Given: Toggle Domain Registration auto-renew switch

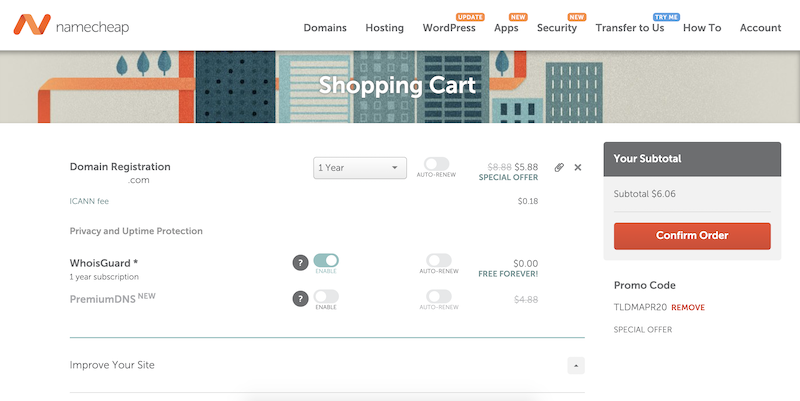Looking at the screenshot, I should 437,164.
